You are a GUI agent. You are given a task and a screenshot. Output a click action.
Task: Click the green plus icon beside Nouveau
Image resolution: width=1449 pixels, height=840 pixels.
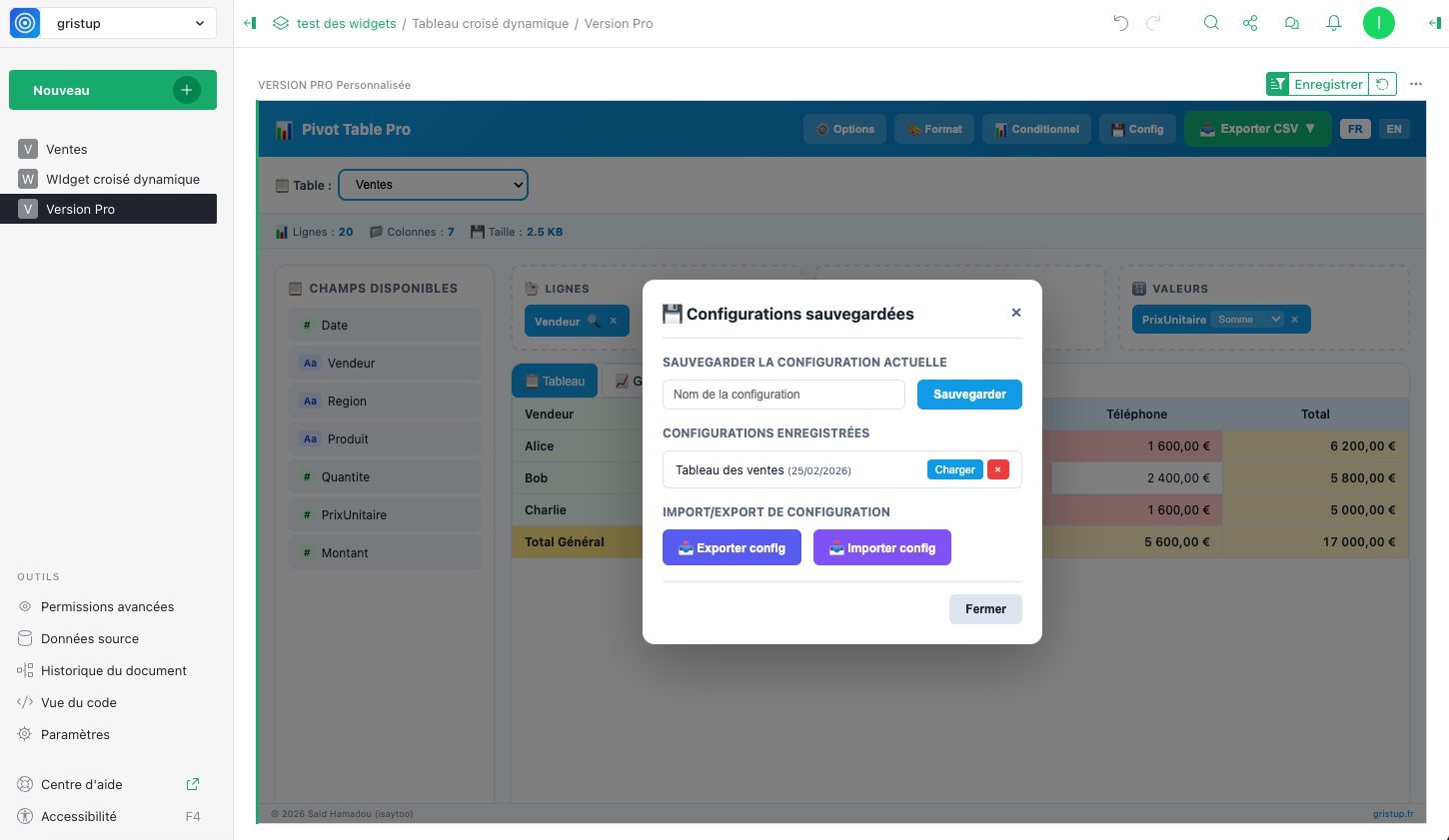186,90
